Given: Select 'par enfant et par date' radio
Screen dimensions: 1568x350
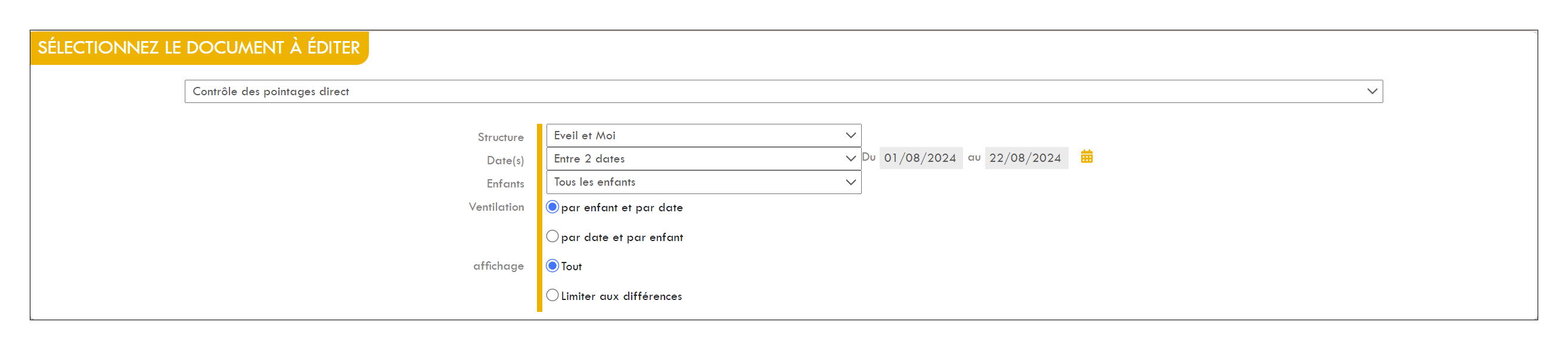Looking at the screenshot, I should [x=552, y=207].
